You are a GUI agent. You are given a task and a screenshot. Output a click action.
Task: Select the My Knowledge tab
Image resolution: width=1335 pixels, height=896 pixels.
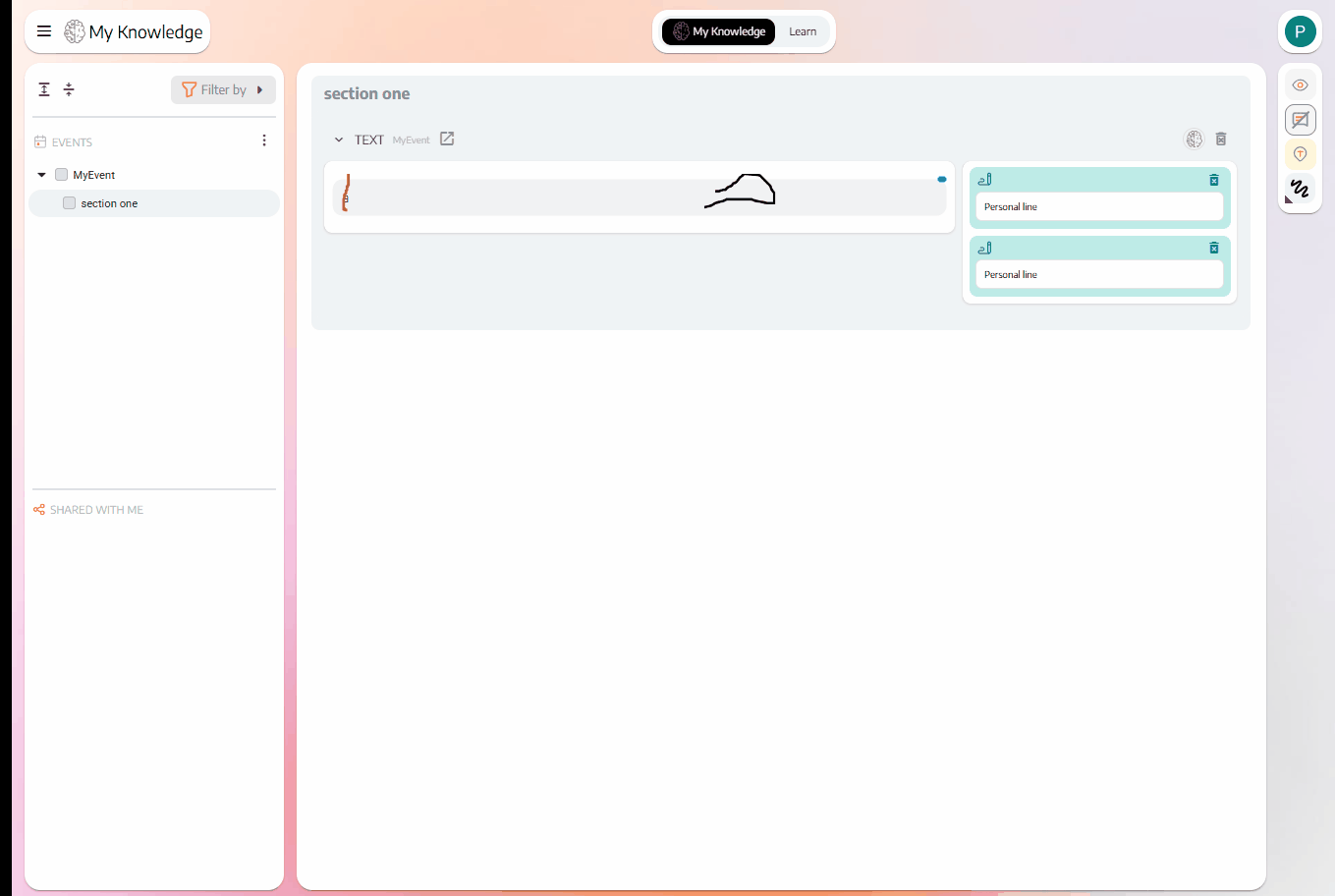[719, 31]
